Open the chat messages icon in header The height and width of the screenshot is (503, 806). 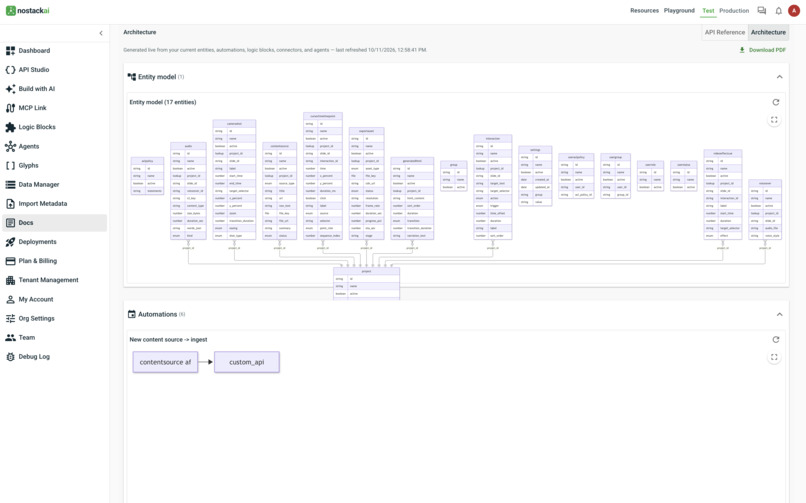tap(762, 10)
